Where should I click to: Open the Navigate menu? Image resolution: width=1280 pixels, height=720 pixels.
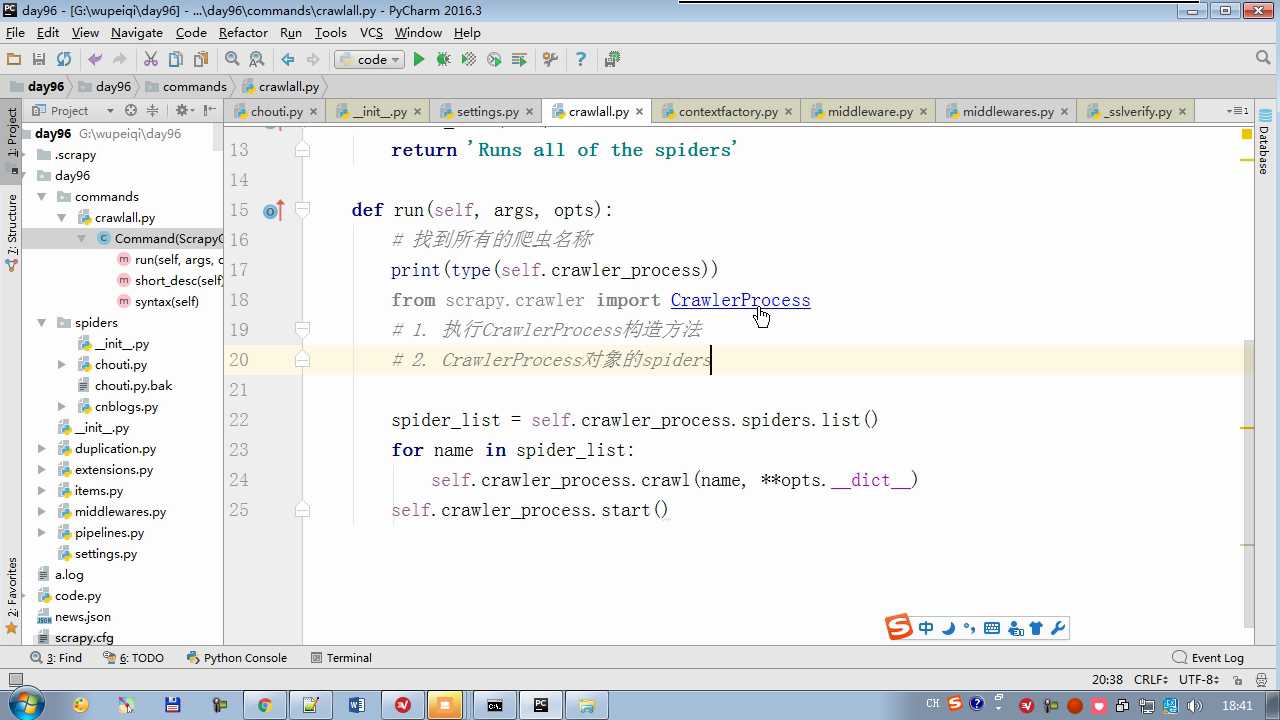(x=137, y=33)
